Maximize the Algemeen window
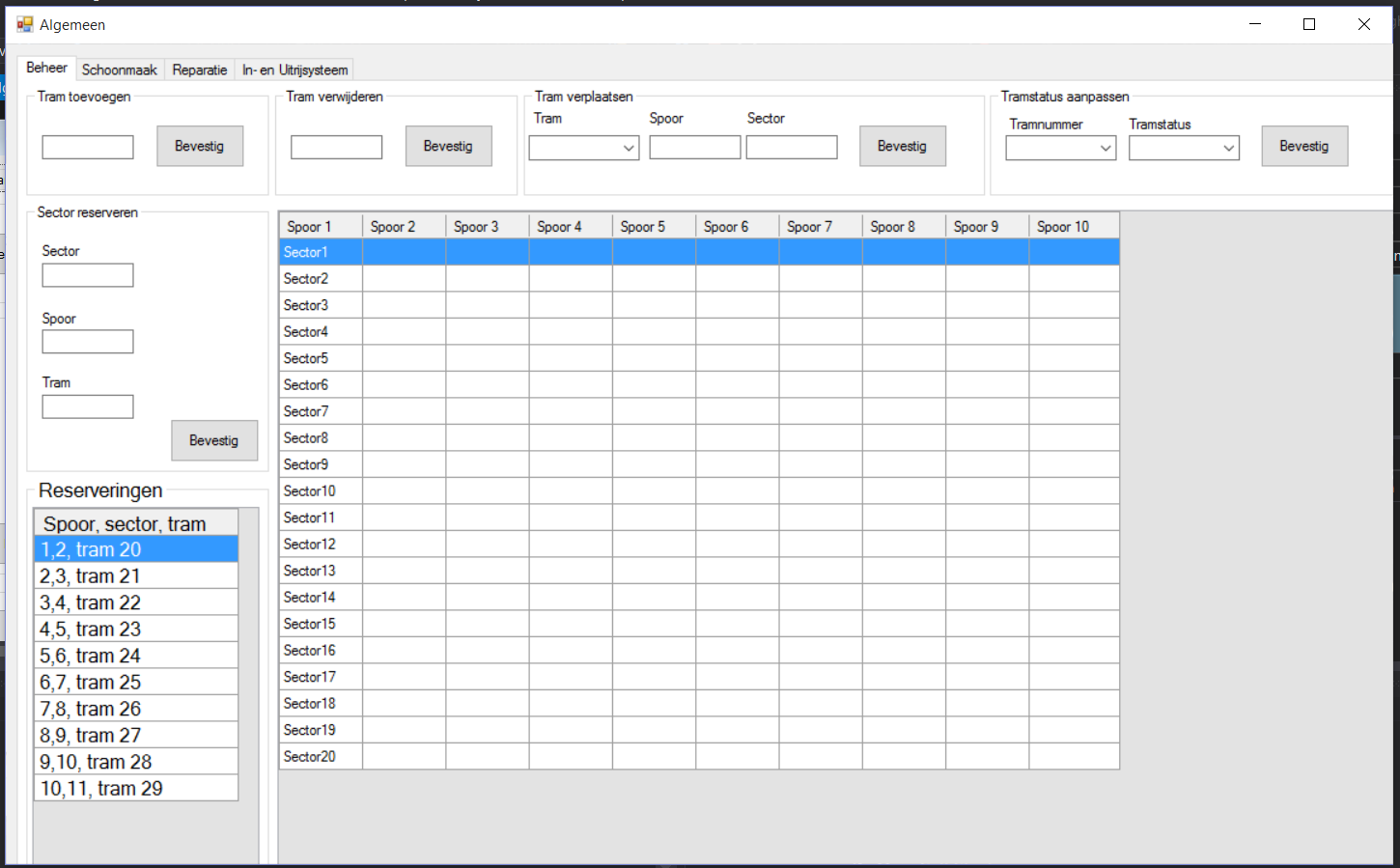 pos(1309,24)
